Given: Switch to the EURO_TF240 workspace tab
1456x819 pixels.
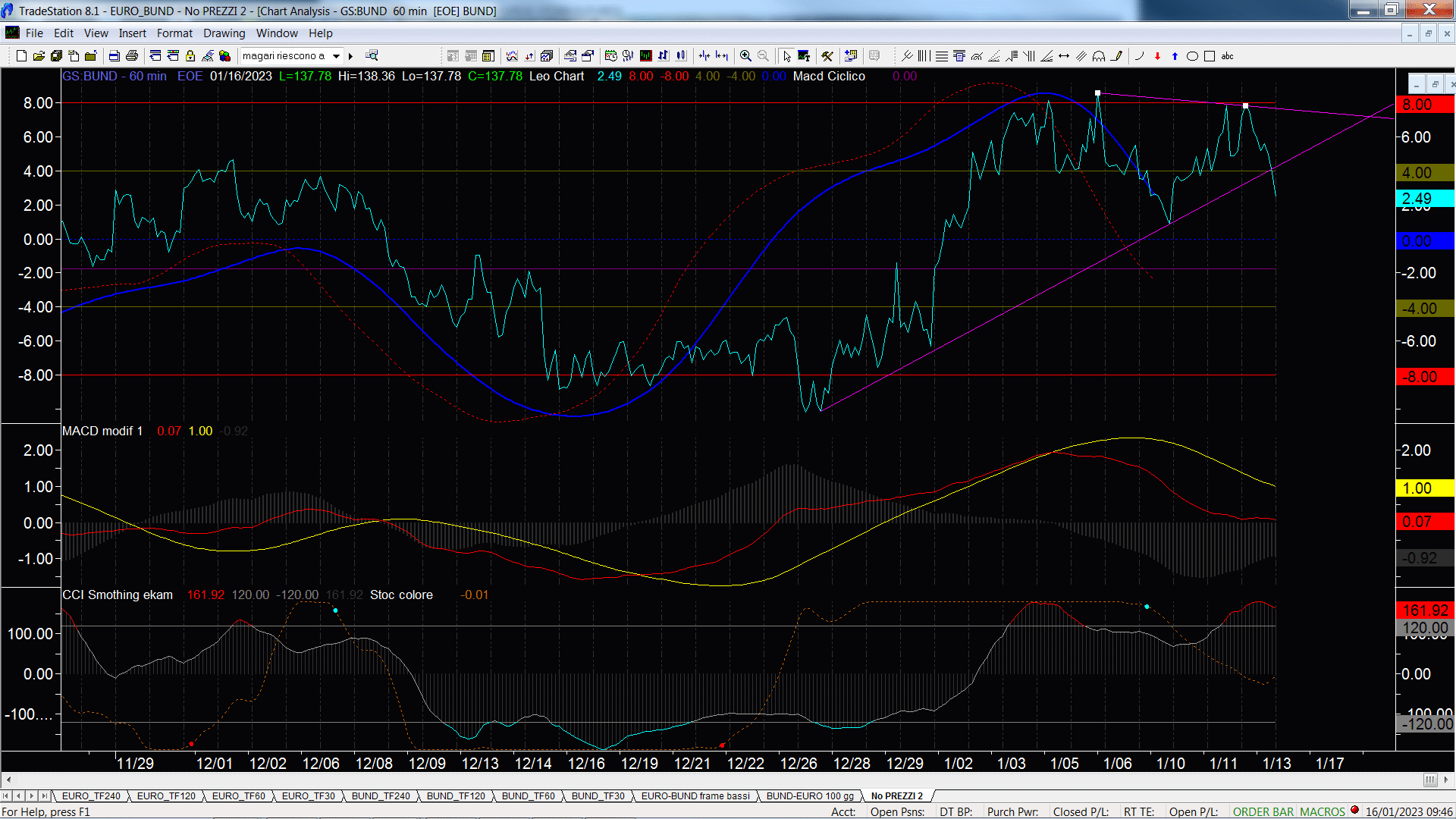Looking at the screenshot, I should [x=91, y=795].
